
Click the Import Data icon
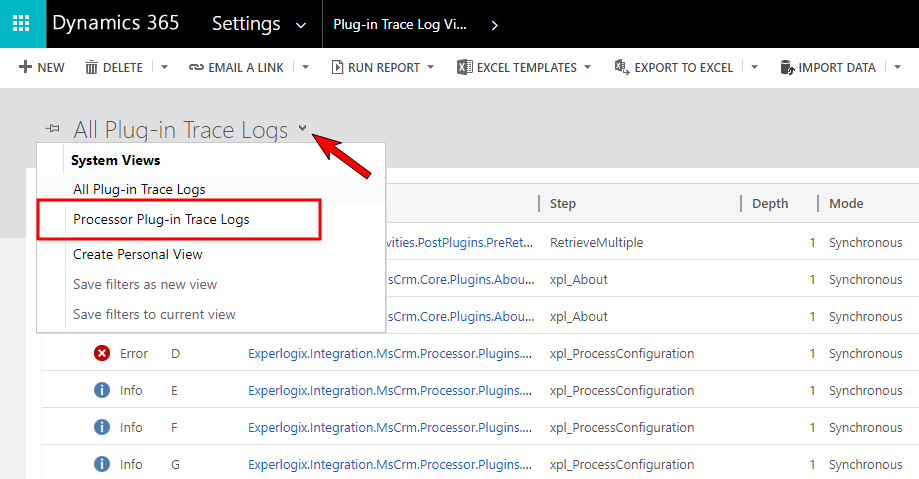(787, 67)
